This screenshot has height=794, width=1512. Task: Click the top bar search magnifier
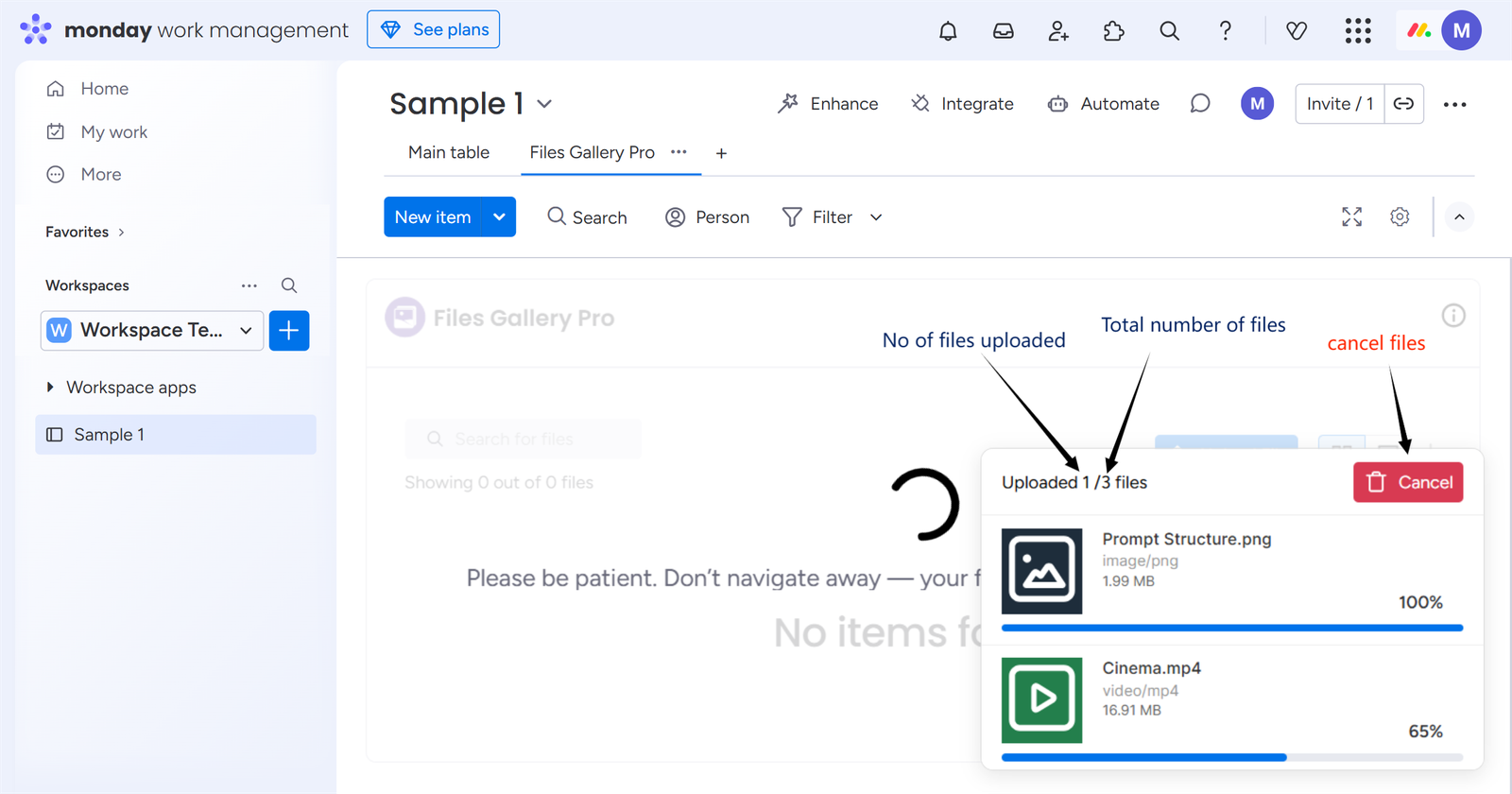click(x=1170, y=31)
